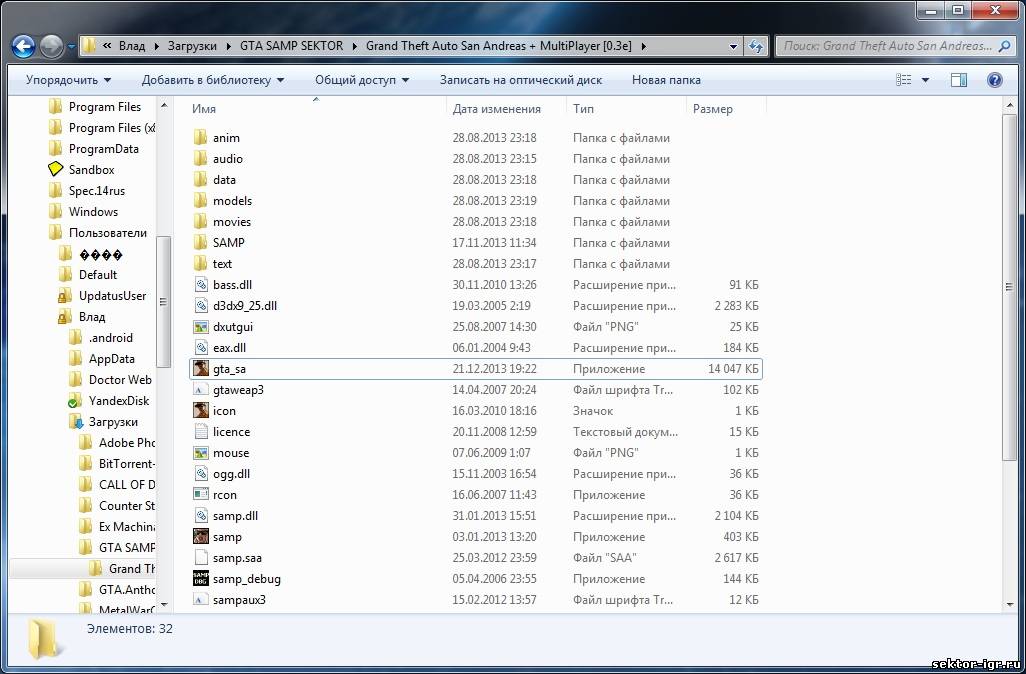This screenshot has width=1026, height=674.
Task: Select the text folder icon
Action: pos(201,264)
